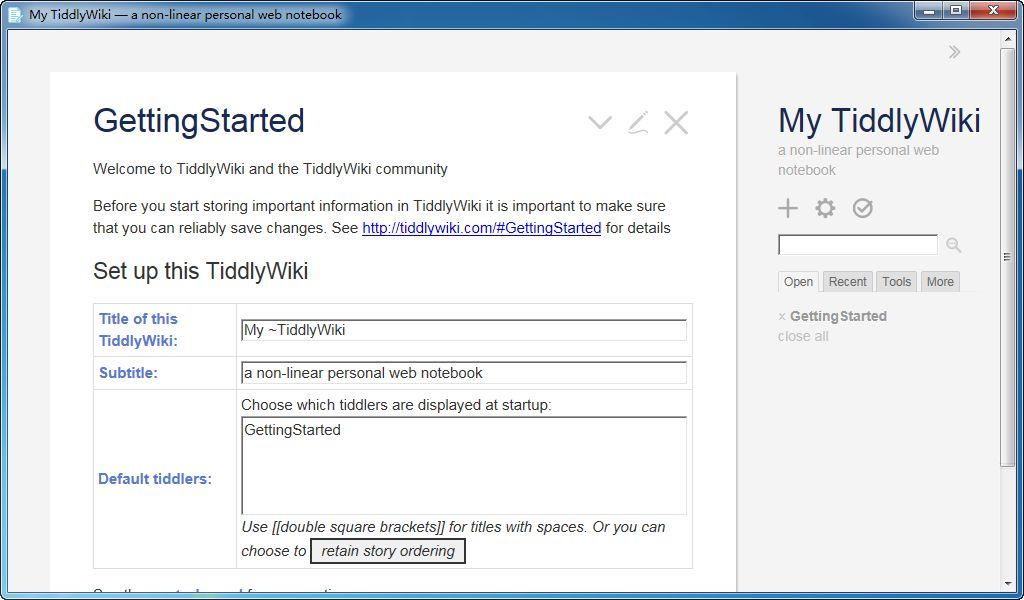Maximize the My TiddlyWiki window
Image resolution: width=1024 pixels, height=600 pixels.
955,10
